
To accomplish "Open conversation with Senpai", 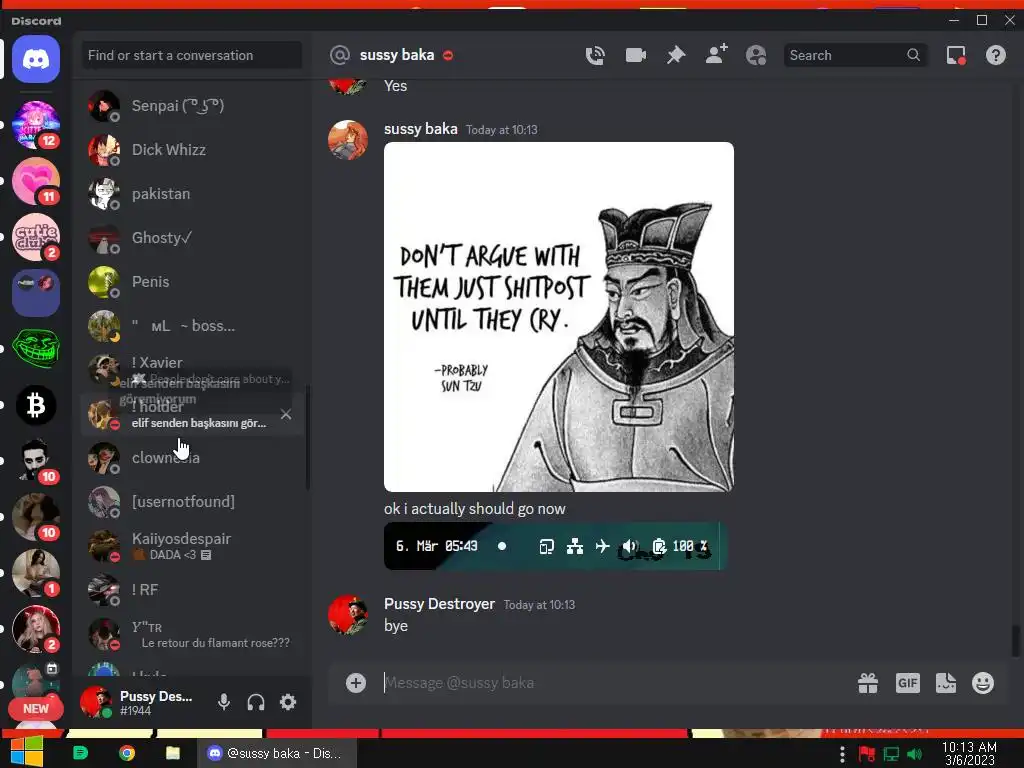I will (191, 106).
